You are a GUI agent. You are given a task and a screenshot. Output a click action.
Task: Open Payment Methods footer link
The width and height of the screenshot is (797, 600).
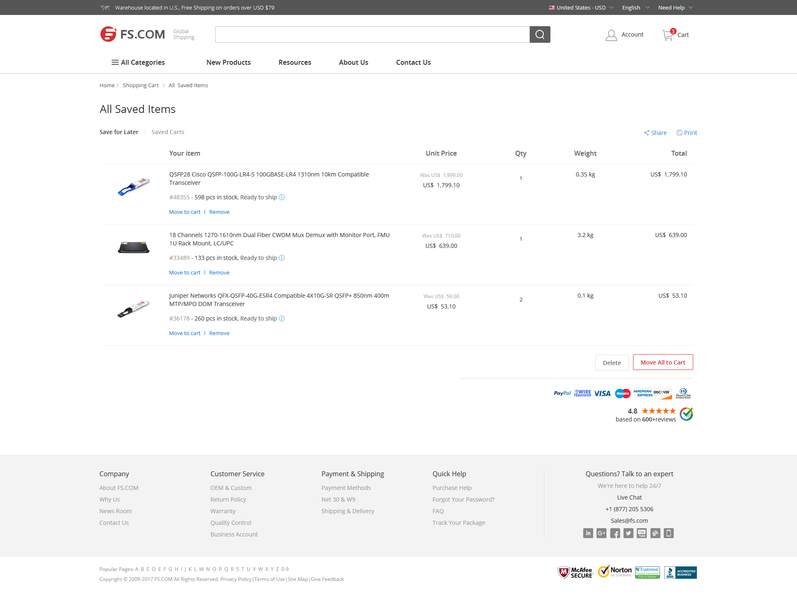pos(346,488)
